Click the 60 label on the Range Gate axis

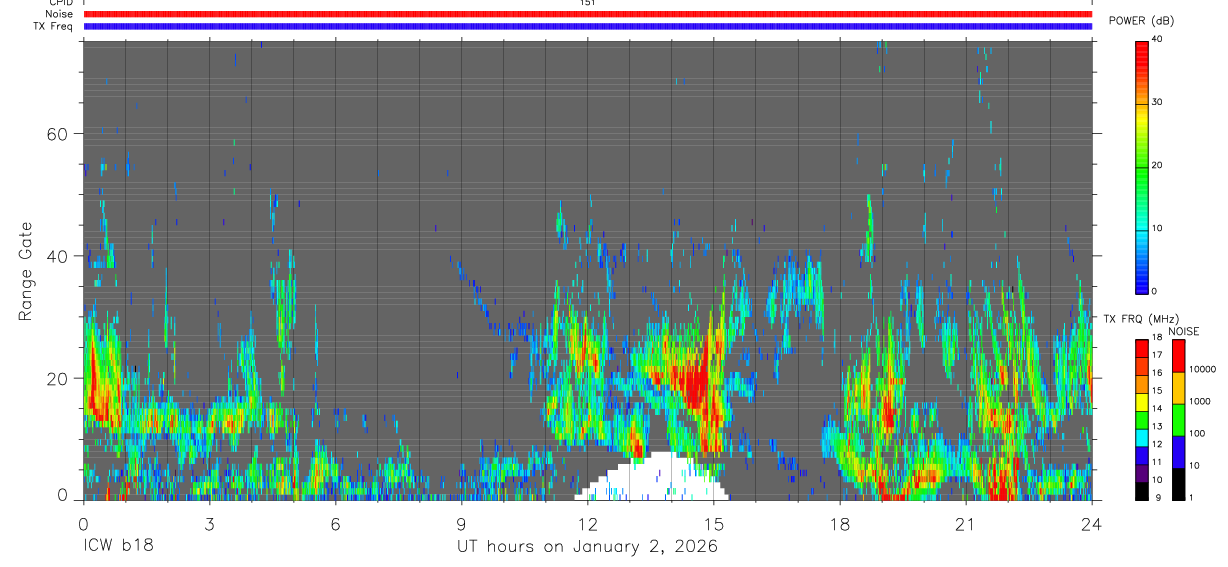coord(58,133)
